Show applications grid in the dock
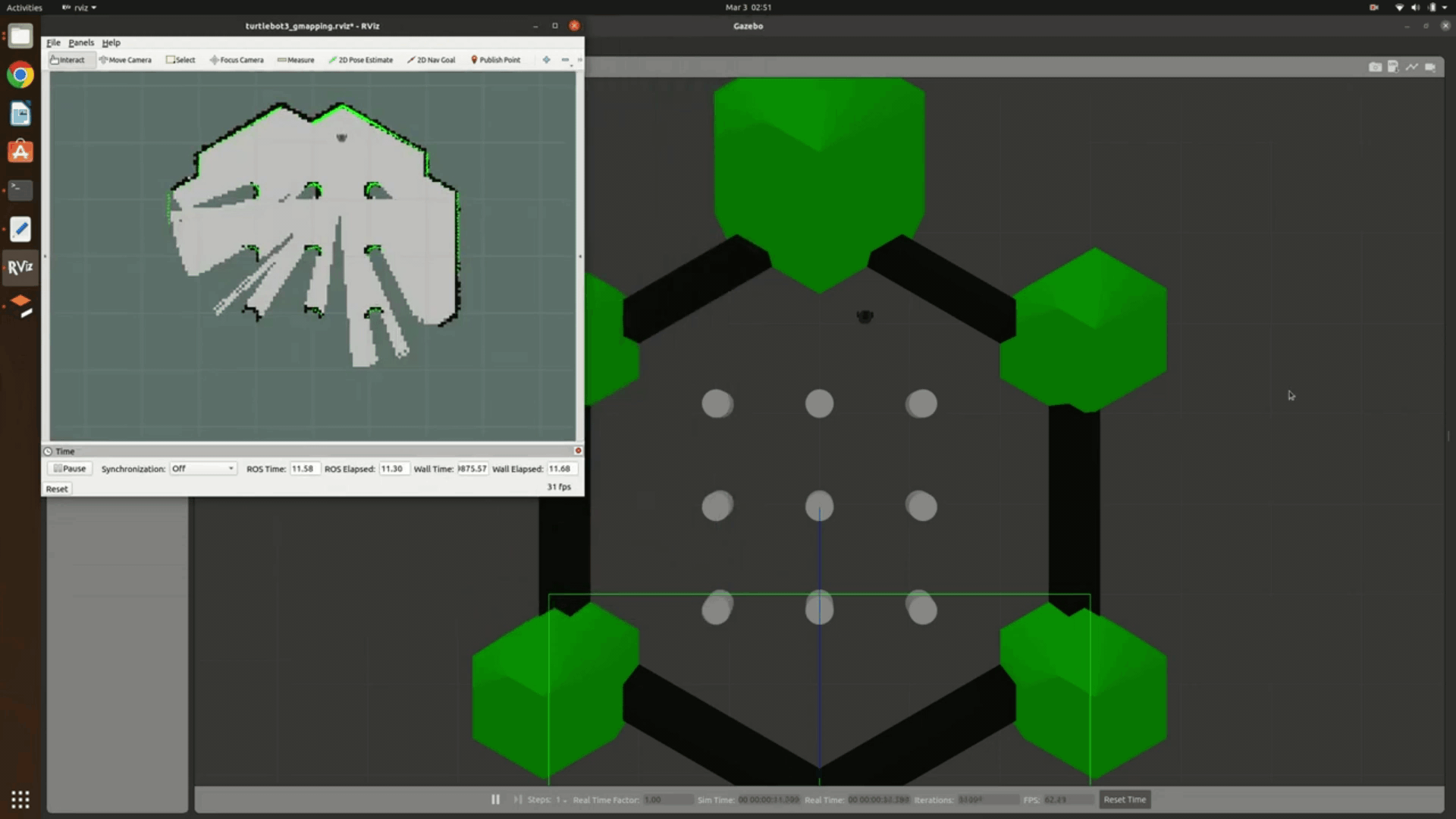 20,799
